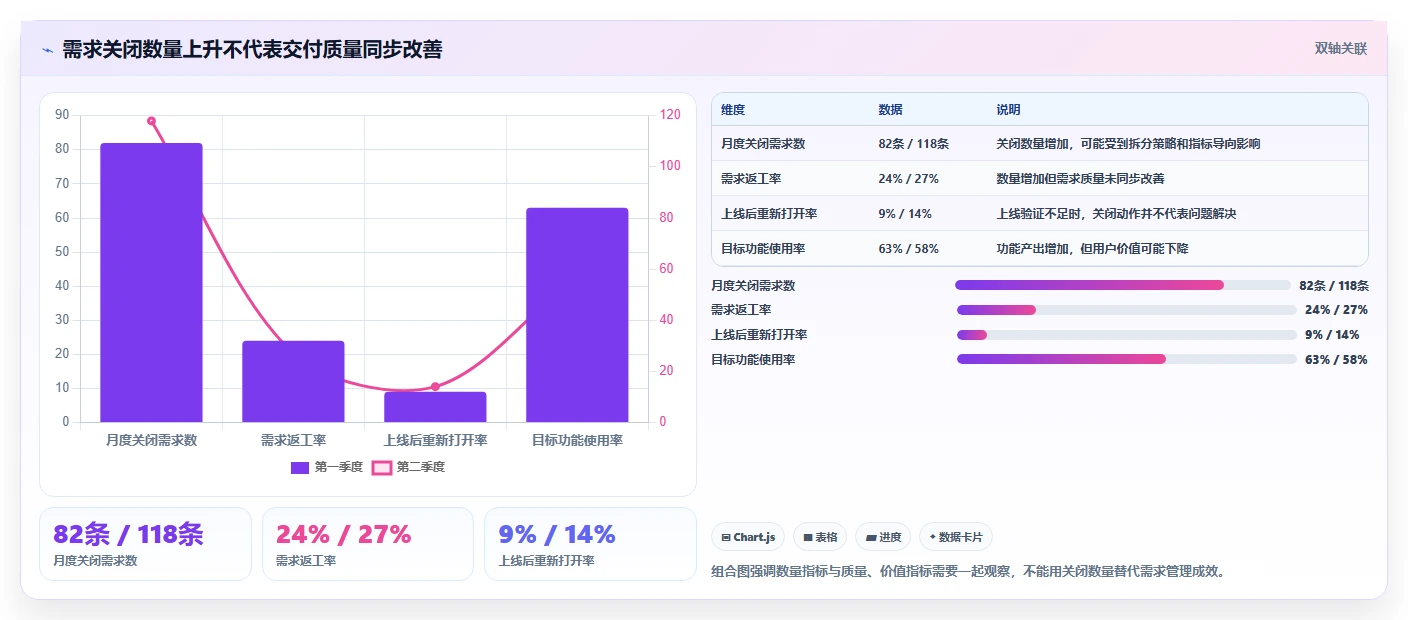The height and width of the screenshot is (620, 1408).
Task: Click the 月度关闭需求数 bar in the chart
Action: coord(151,282)
